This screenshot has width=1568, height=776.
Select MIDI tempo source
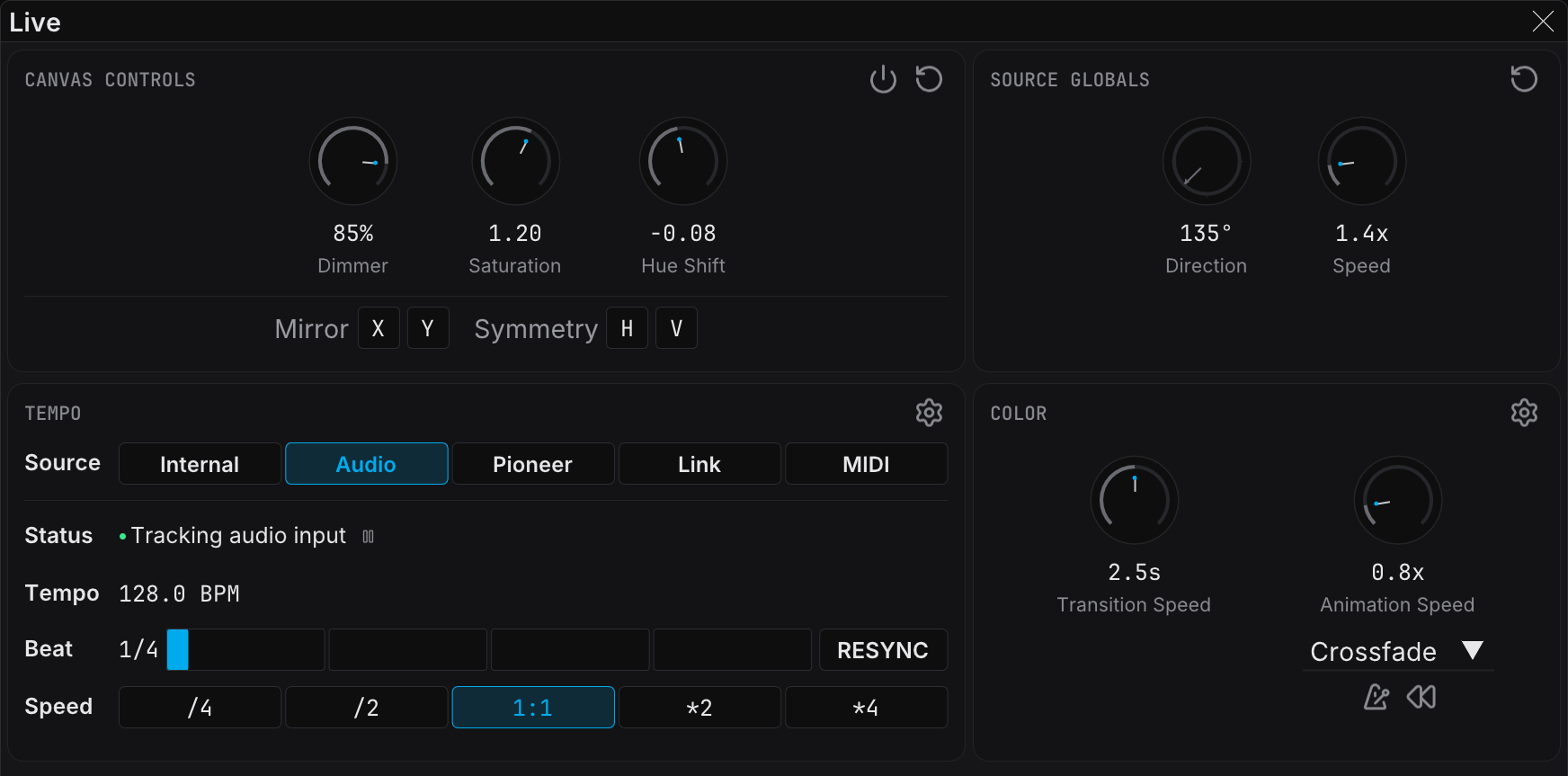tap(867, 464)
